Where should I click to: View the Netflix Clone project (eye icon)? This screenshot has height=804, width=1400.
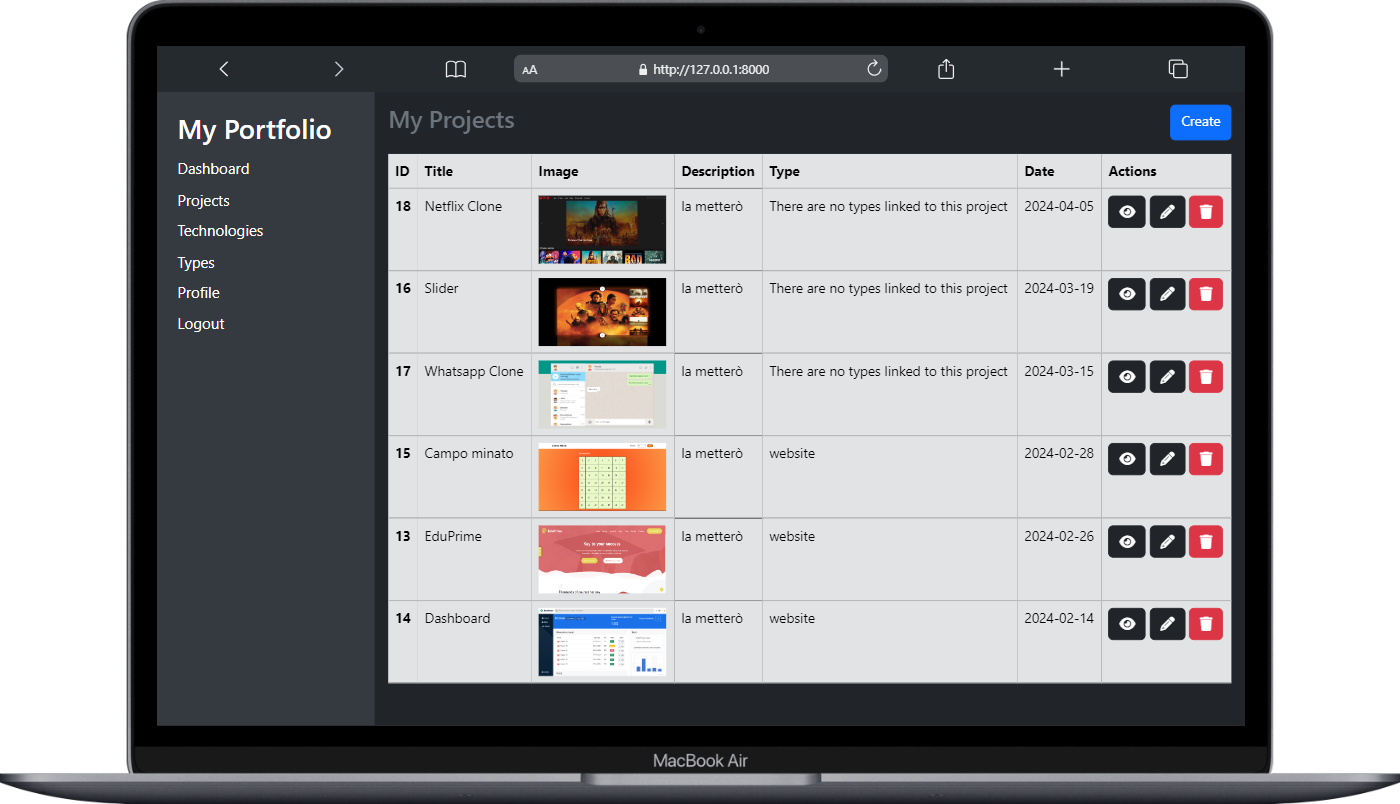click(x=1127, y=212)
